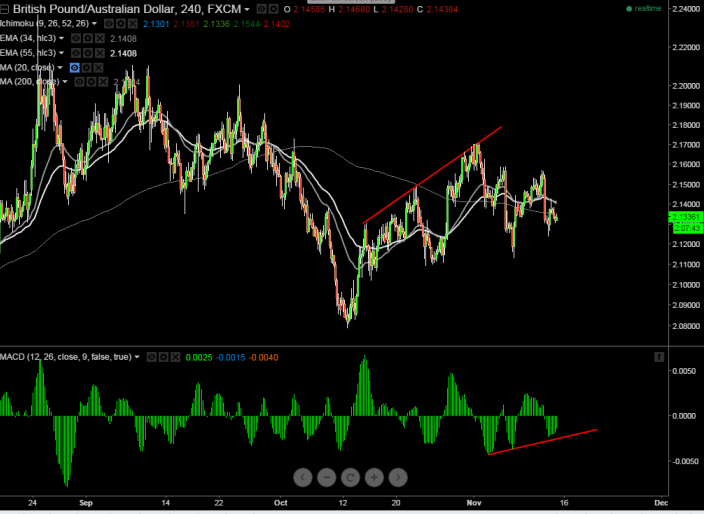Click the green realtime status indicator
Image resolution: width=704 pixels, height=514 pixels.
pos(644,9)
